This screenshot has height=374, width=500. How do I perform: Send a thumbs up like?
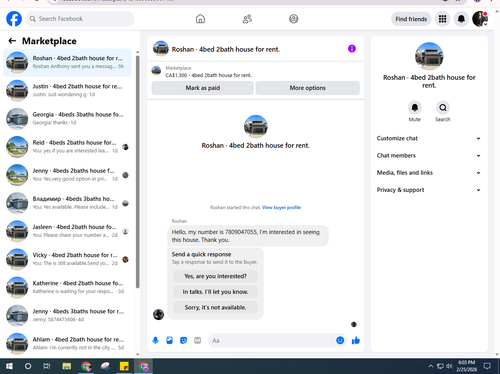[356, 340]
